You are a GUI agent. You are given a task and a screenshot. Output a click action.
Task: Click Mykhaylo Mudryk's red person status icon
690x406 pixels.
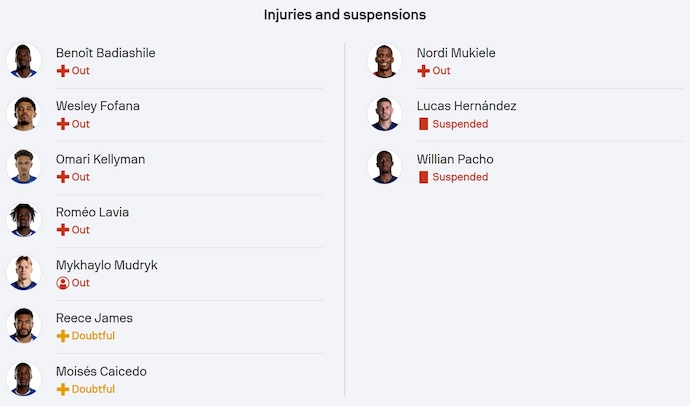click(x=62, y=283)
